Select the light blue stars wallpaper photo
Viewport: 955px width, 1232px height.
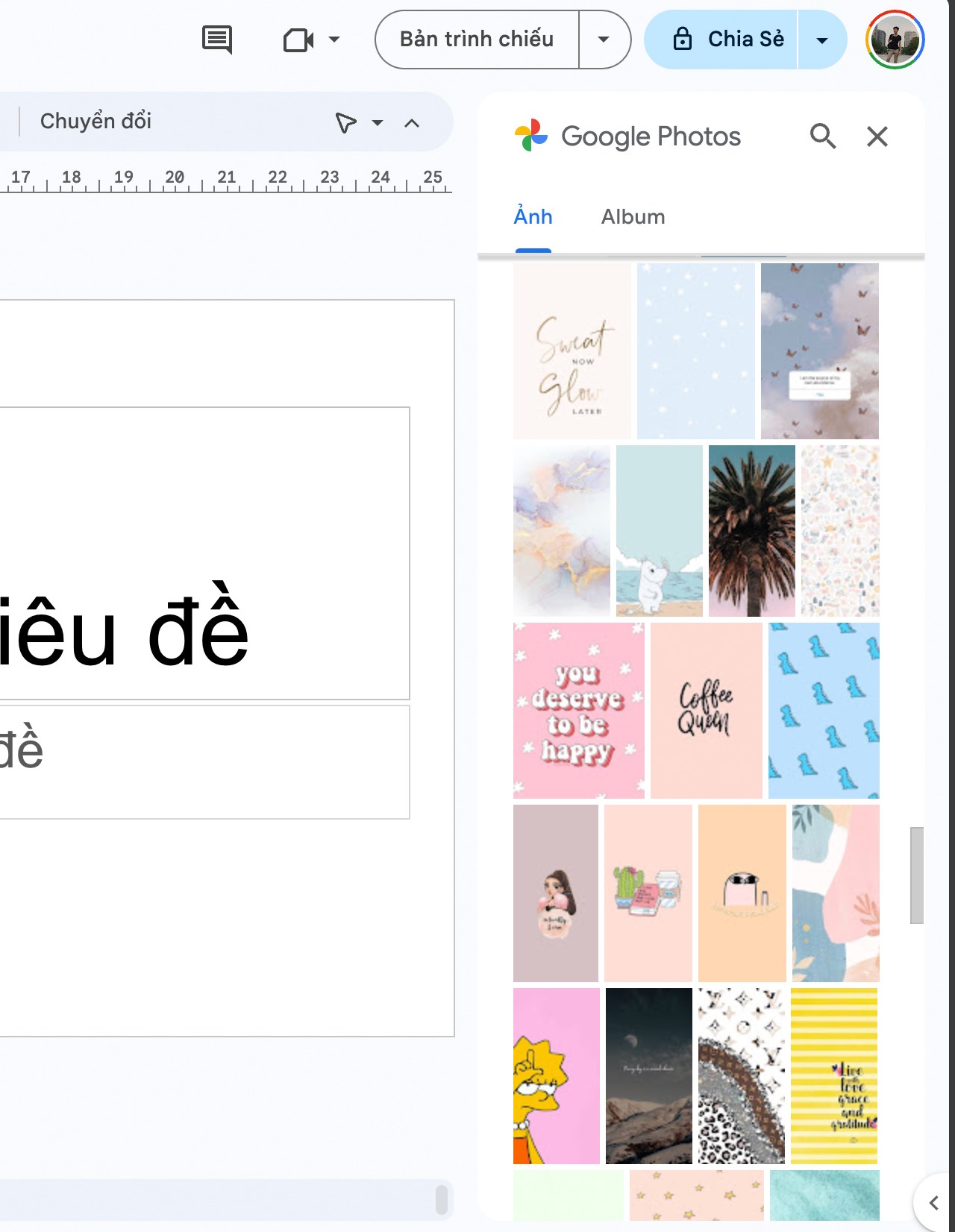click(696, 351)
